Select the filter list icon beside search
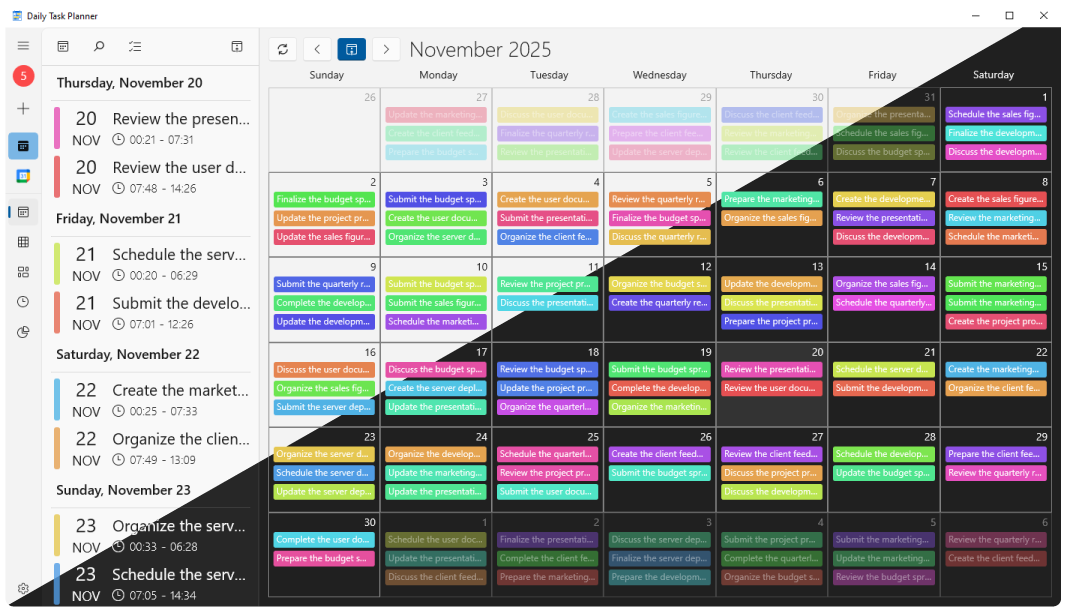Screen dimensions: 1066x611 [135, 46]
